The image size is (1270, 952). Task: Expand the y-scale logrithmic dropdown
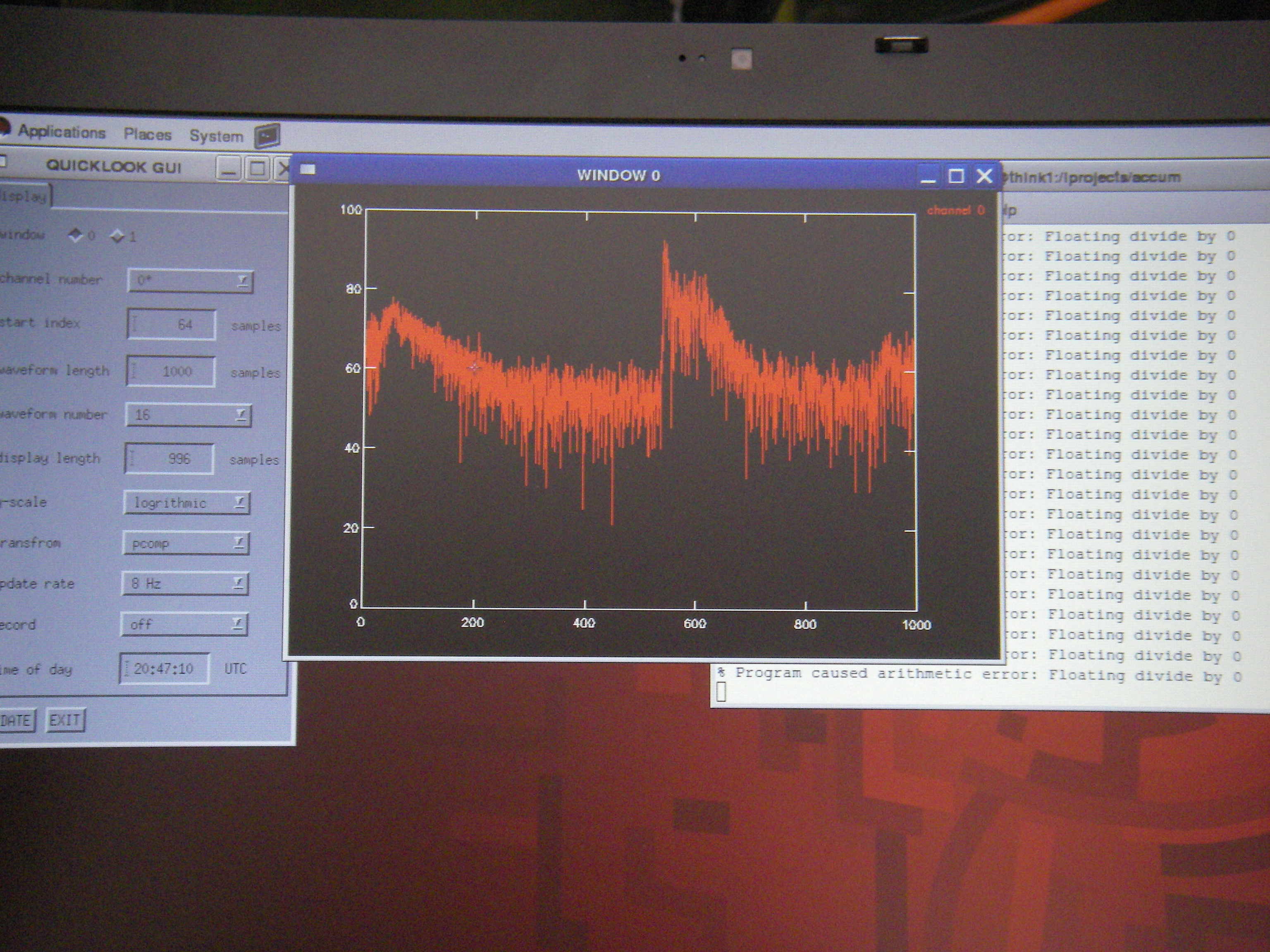tap(186, 503)
